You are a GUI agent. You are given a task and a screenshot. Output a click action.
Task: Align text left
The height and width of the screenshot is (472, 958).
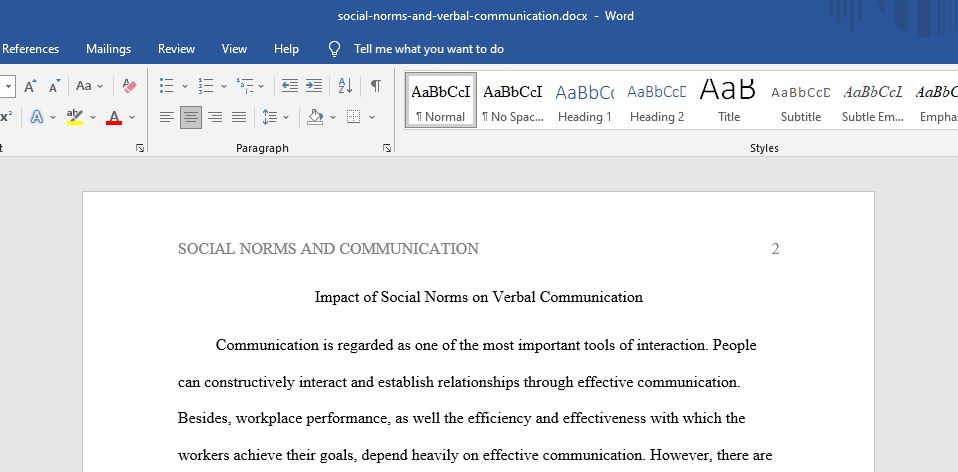coord(167,117)
